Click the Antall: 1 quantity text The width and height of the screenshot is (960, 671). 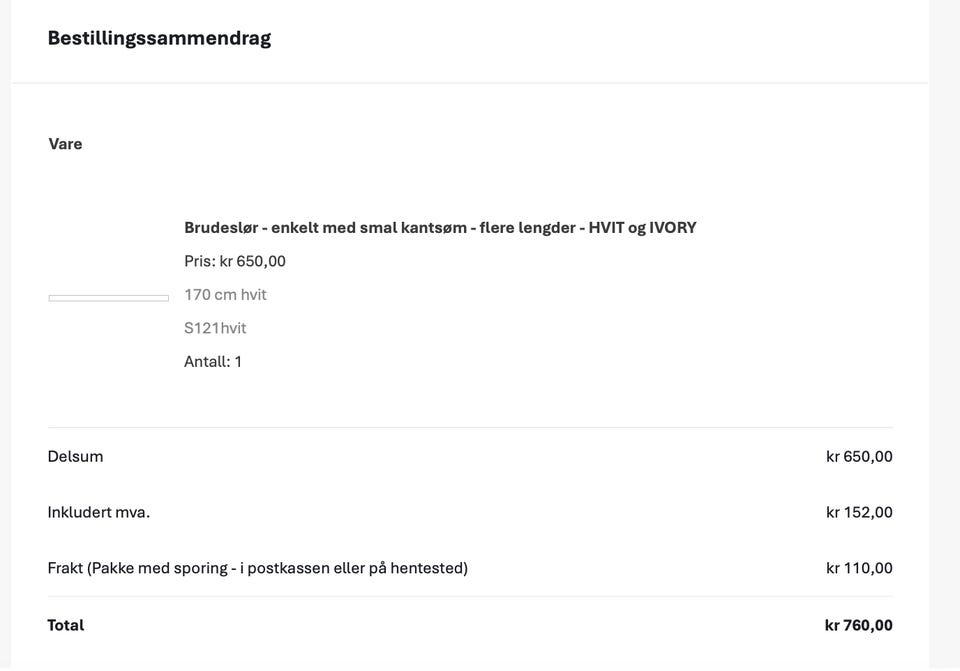tap(212, 362)
